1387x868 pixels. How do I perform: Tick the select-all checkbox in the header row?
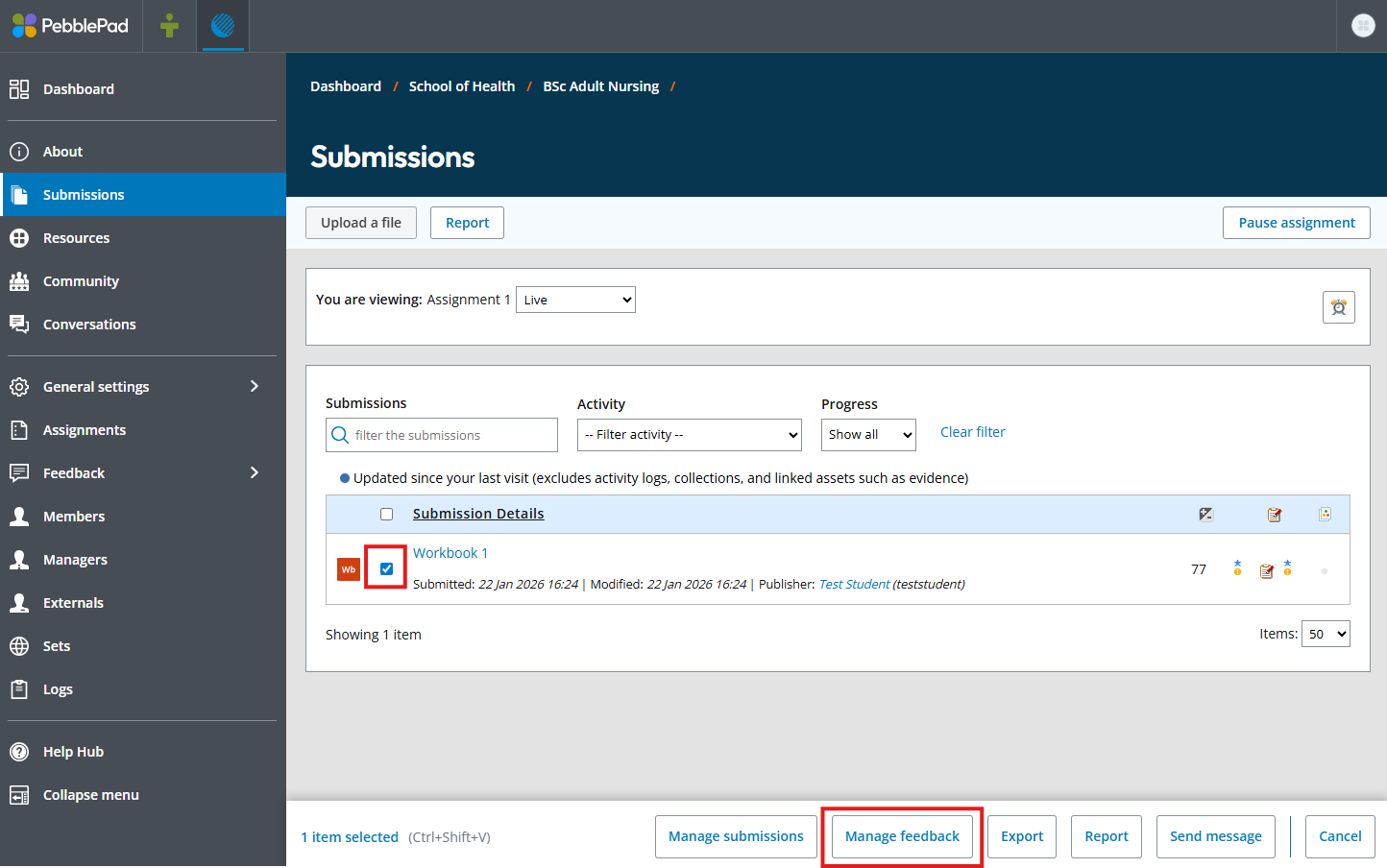coord(386,514)
